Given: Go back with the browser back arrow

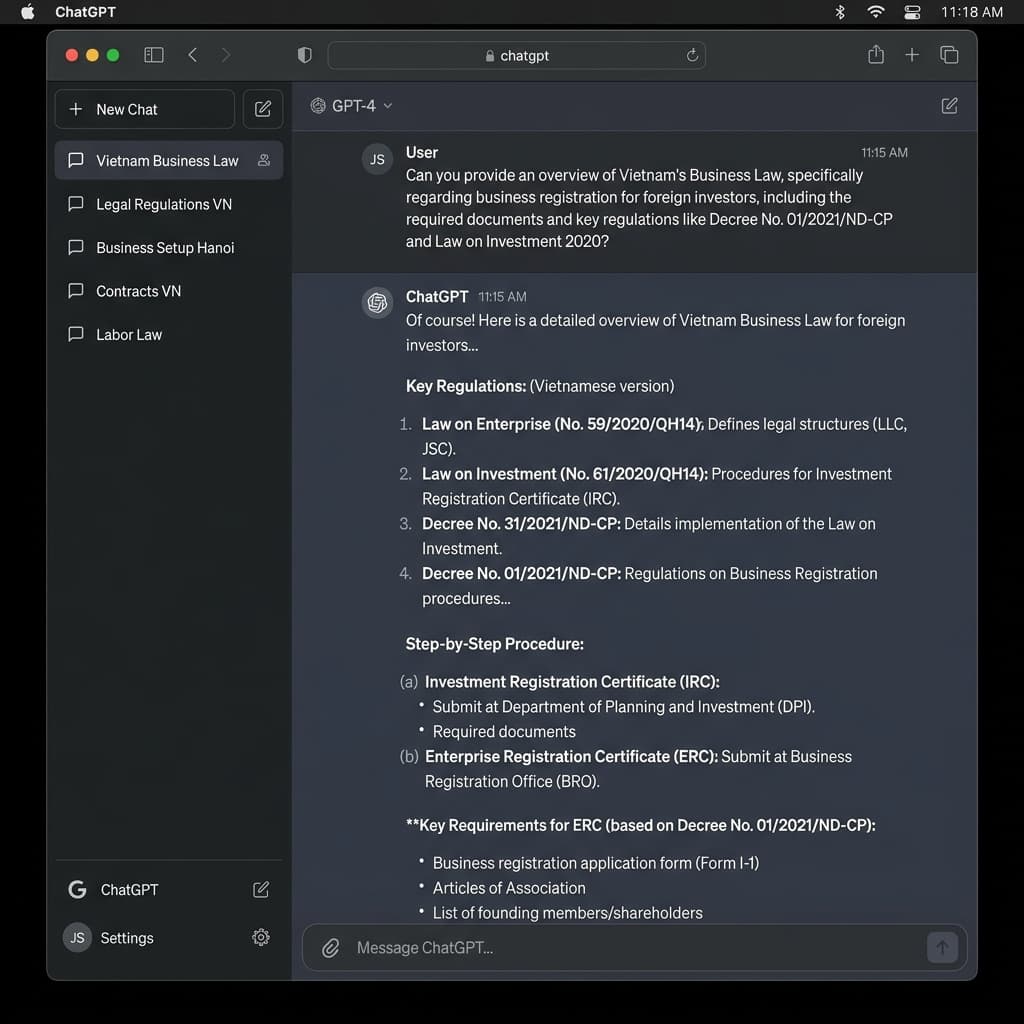Looking at the screenshot, I should 192,55.
